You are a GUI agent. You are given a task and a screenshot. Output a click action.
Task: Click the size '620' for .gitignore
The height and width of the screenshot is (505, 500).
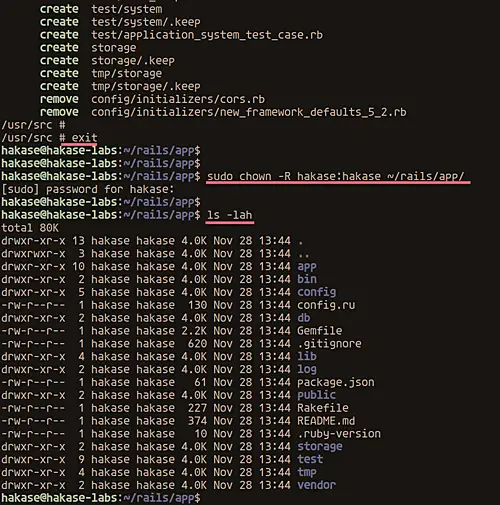pyautogui.click(x=197, y=344)
